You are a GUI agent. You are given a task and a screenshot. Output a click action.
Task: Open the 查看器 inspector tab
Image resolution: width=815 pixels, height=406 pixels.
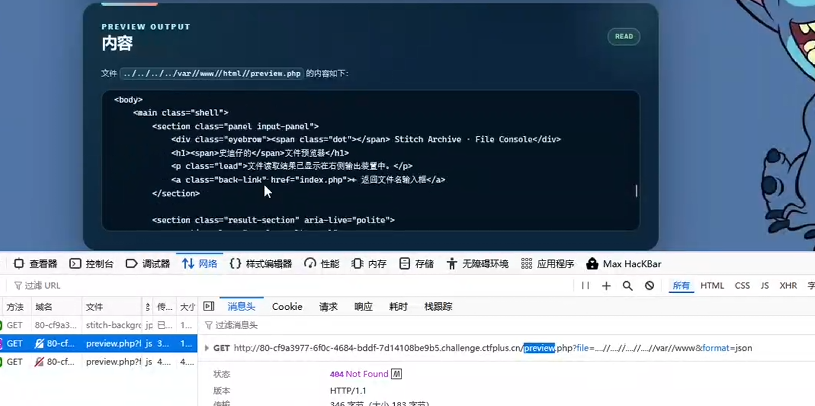[35, 264]
